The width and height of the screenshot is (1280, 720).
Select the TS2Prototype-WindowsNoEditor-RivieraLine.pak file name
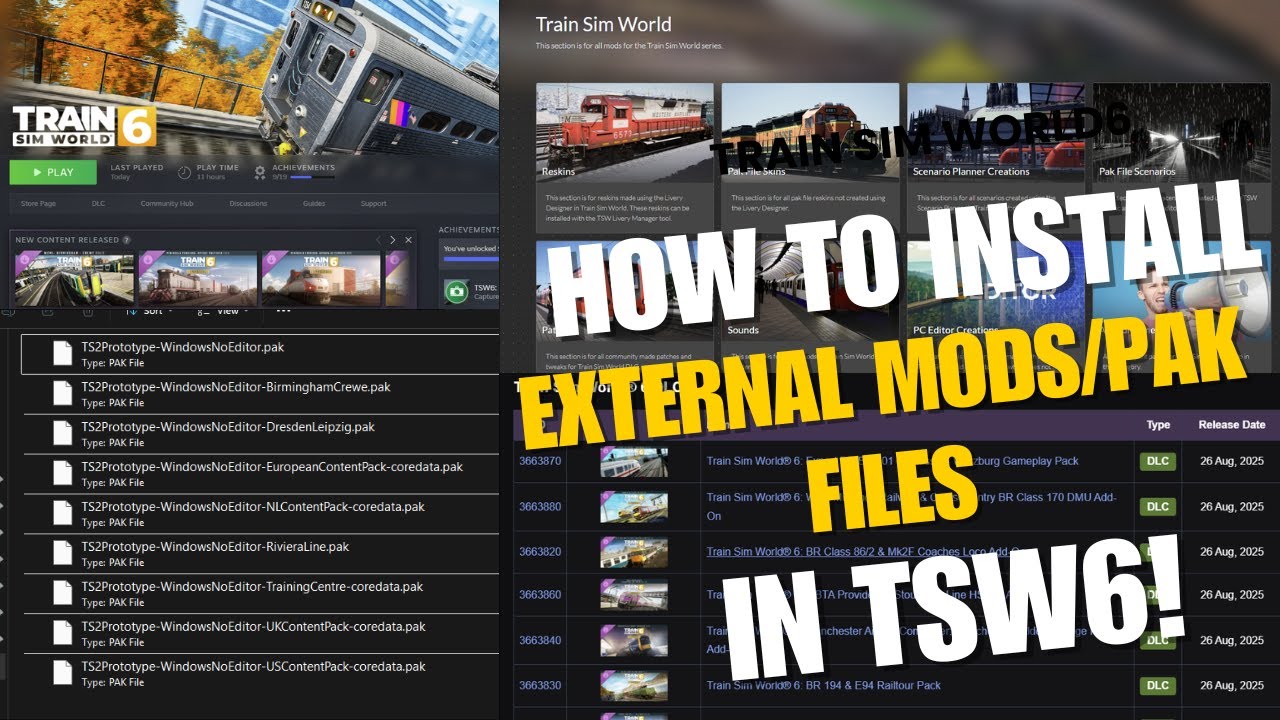(215, 547)
